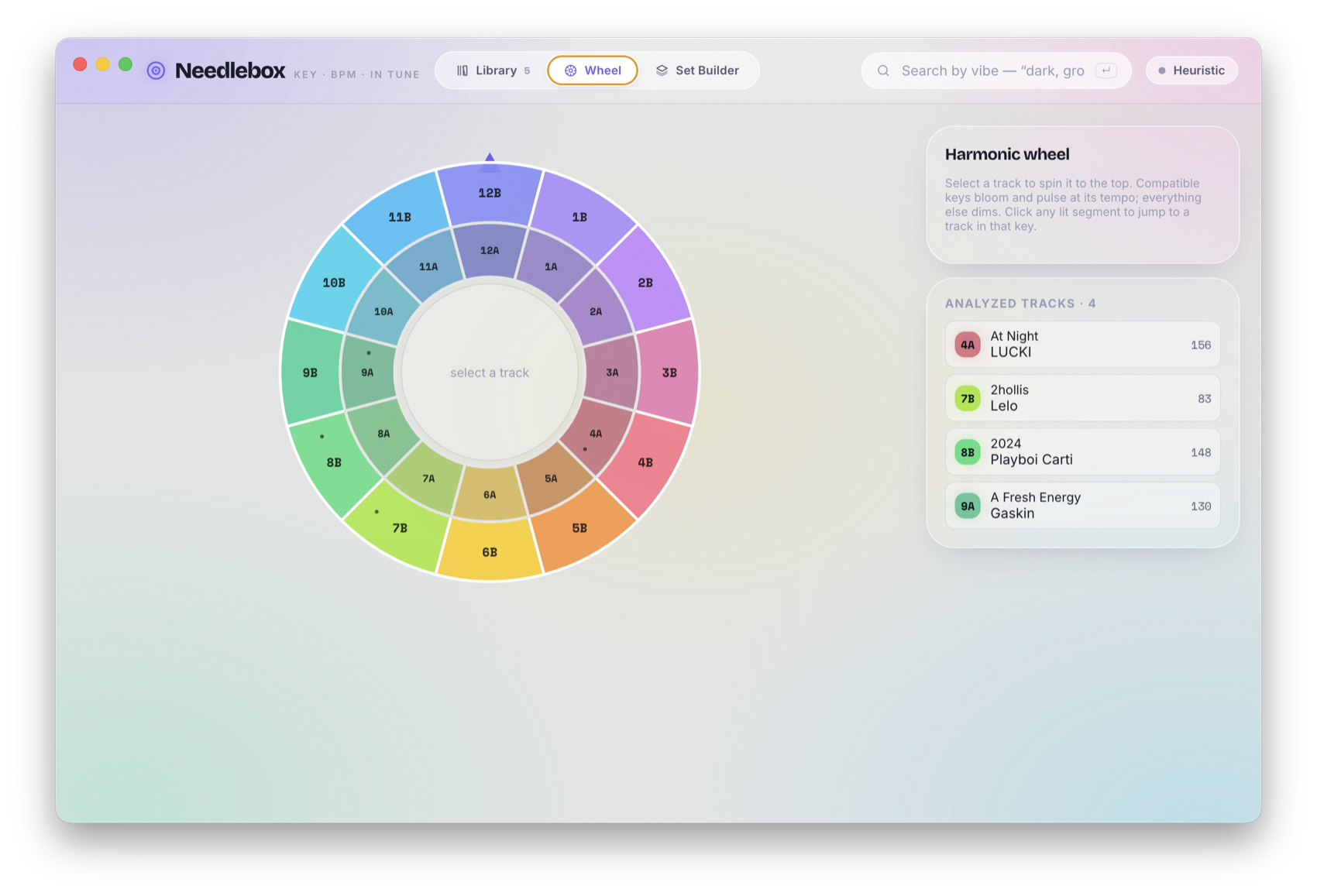Click the search magnifier icon
The width and height of the screenshot is (1317, 896).
point(883,70)
